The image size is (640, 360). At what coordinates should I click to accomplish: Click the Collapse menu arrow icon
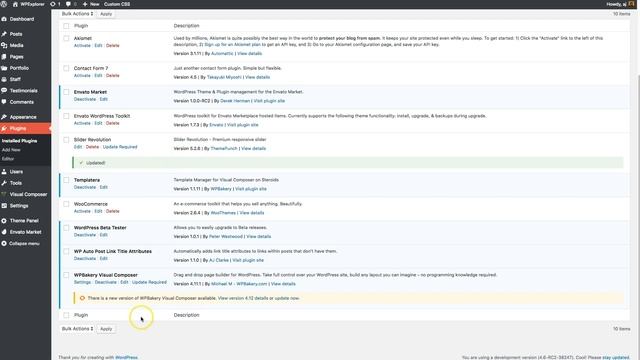coord(4,244)
